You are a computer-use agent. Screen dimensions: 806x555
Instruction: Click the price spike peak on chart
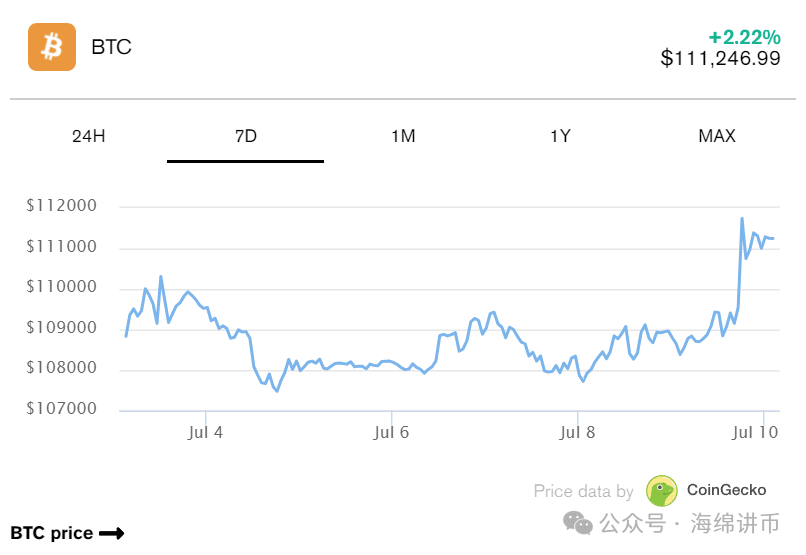click(742, 218)
